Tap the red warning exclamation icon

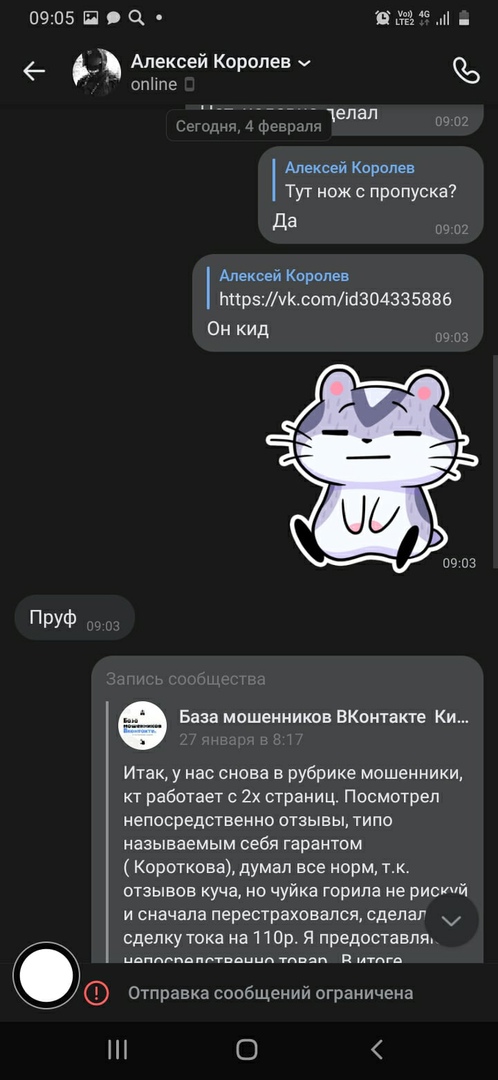click(96, 993)
